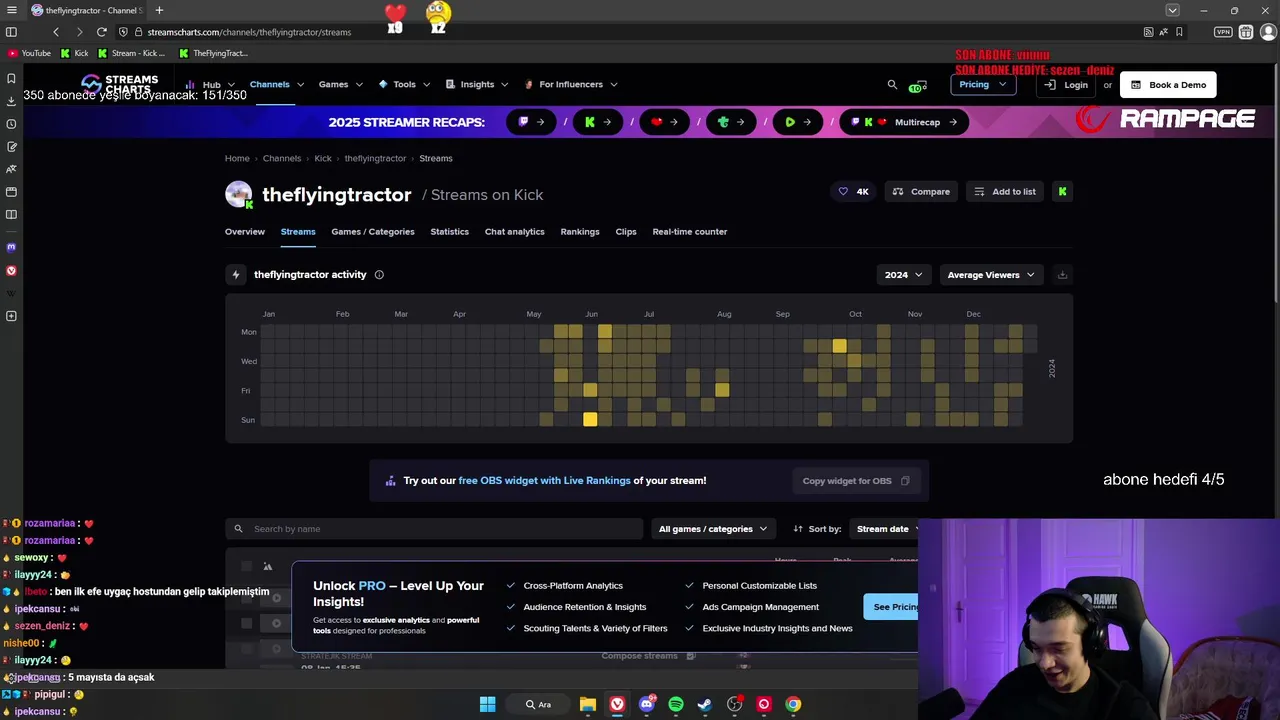The width and height of the screenshot is (1280, 720).
Task: Open the site search magnifier icon
Action: tap(892, 84)
